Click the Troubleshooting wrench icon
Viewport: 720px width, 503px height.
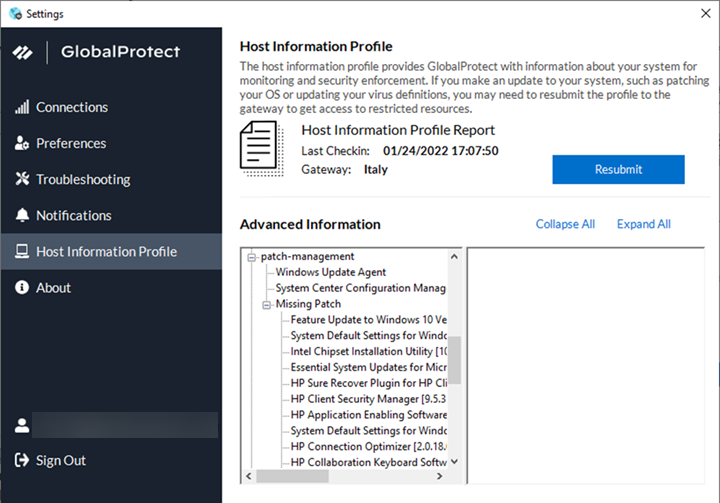coord(22,180)
